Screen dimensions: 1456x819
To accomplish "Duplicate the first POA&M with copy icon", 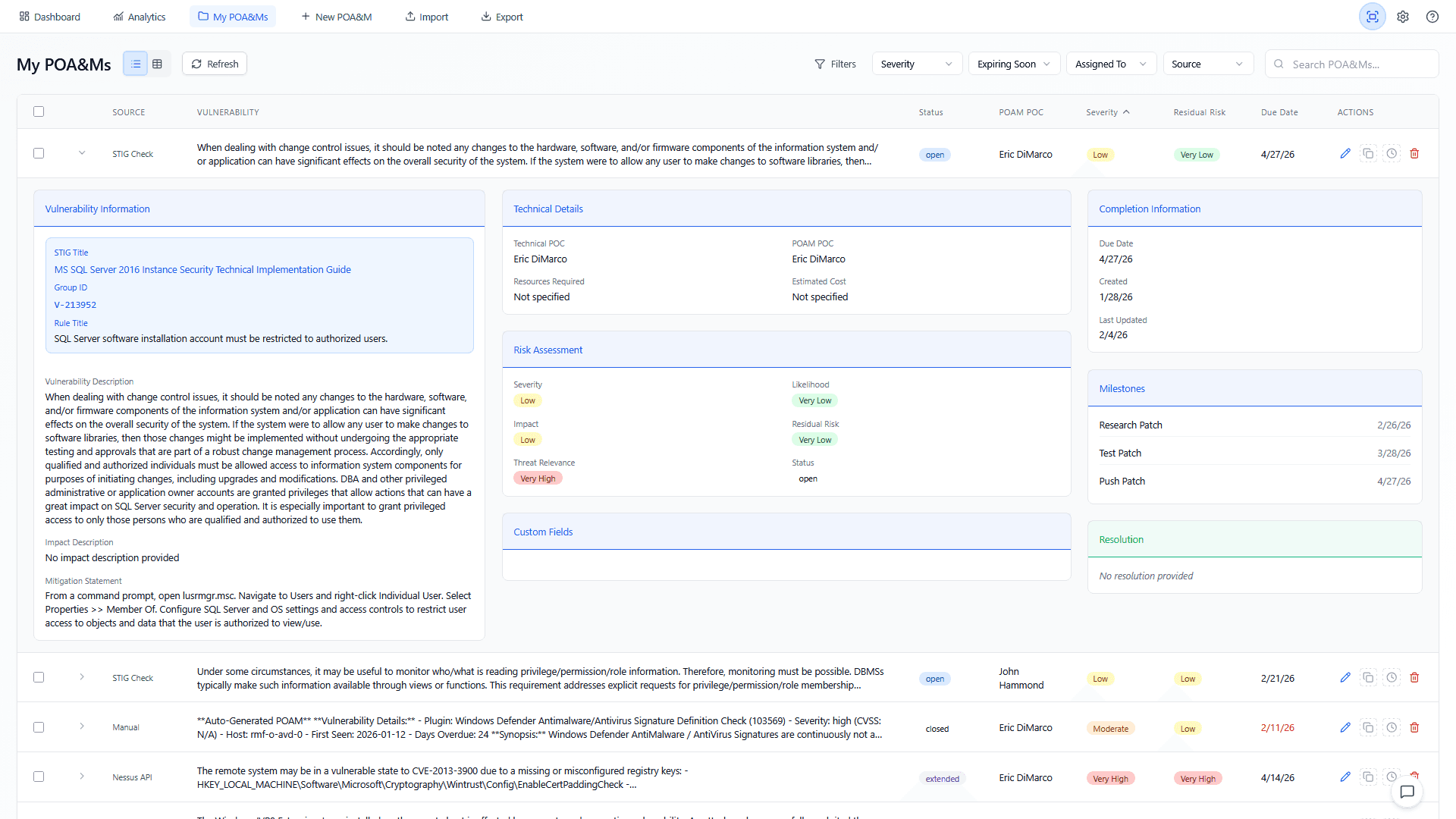I will tap(1368, 154).
